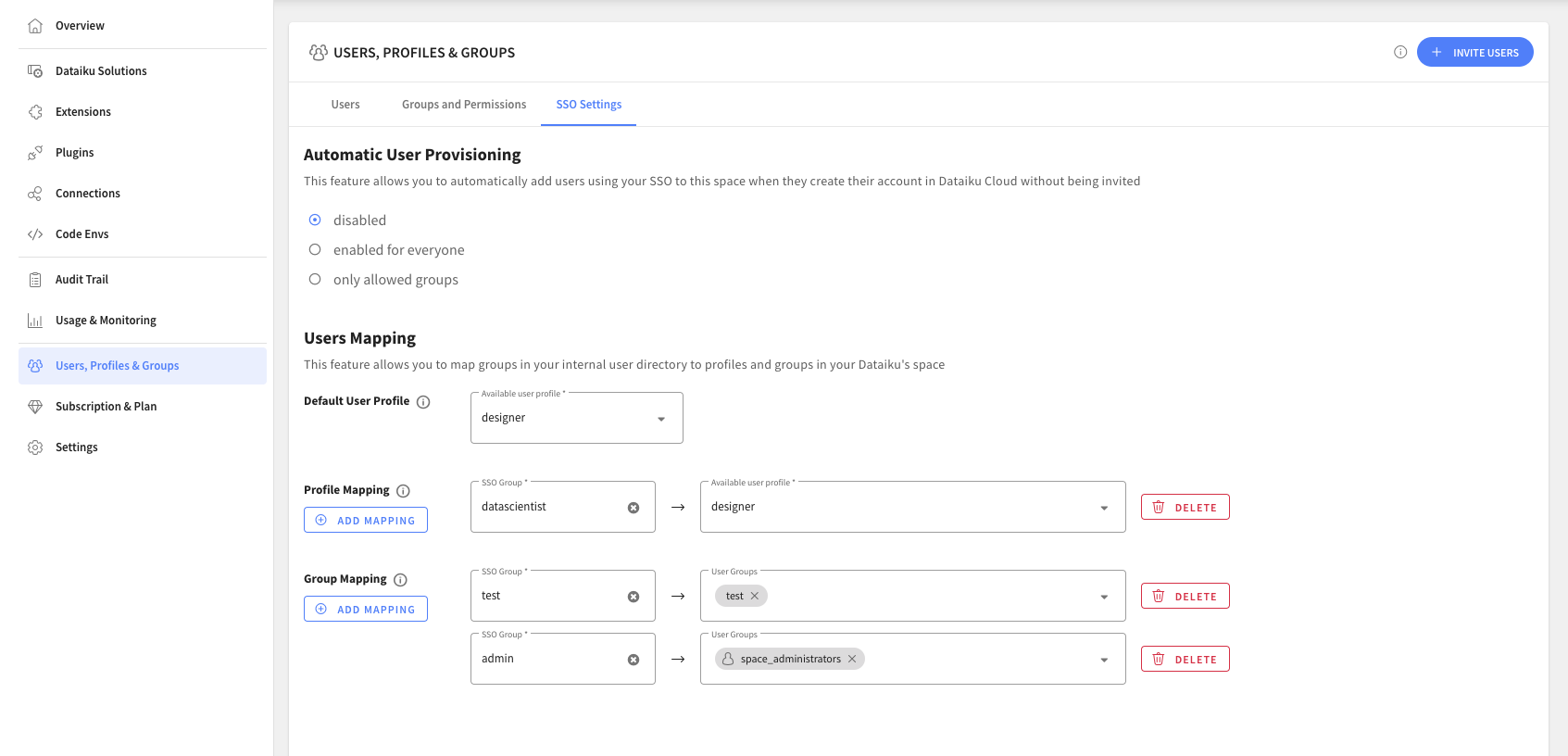1568x756 pixels.
Task: Show the Profile Mapping info tooltip
Action: [403, 491]
